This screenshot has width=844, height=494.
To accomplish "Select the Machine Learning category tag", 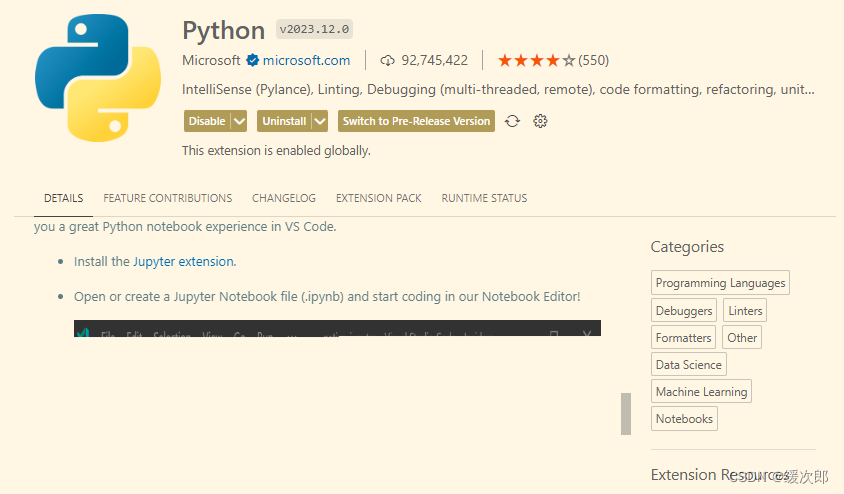I will pyautogui.click(x=701, y=391).
